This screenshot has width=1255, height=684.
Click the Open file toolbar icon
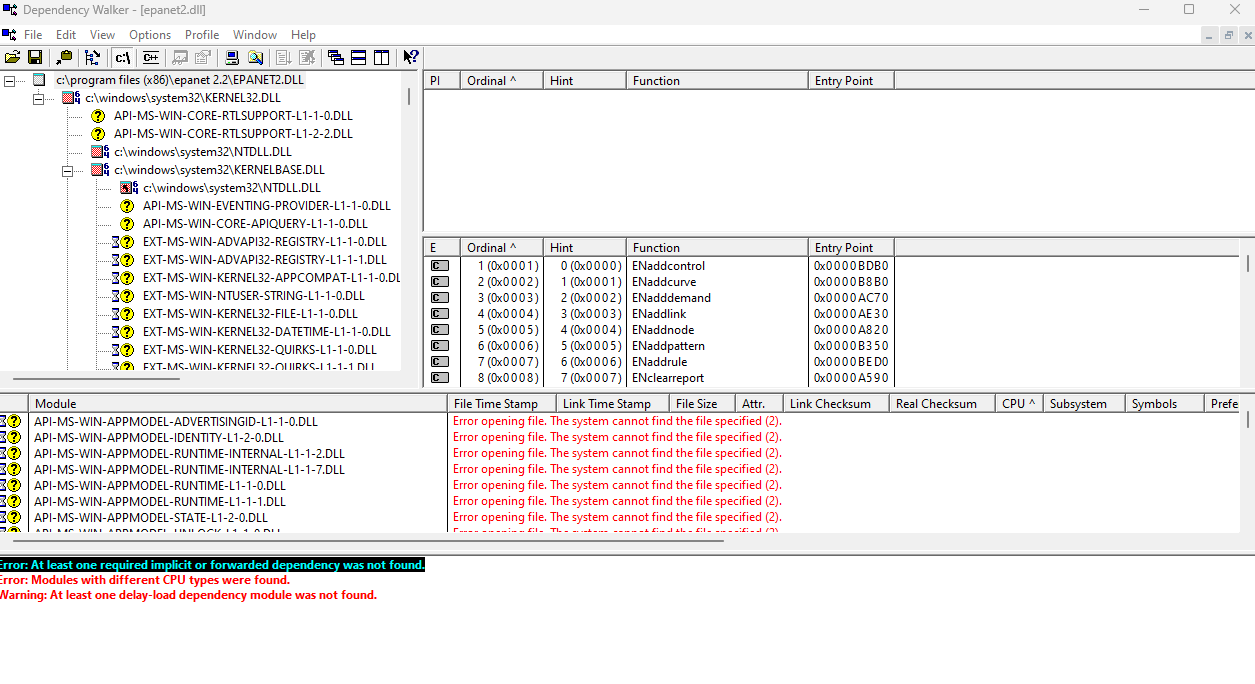(x=13, y=57)
